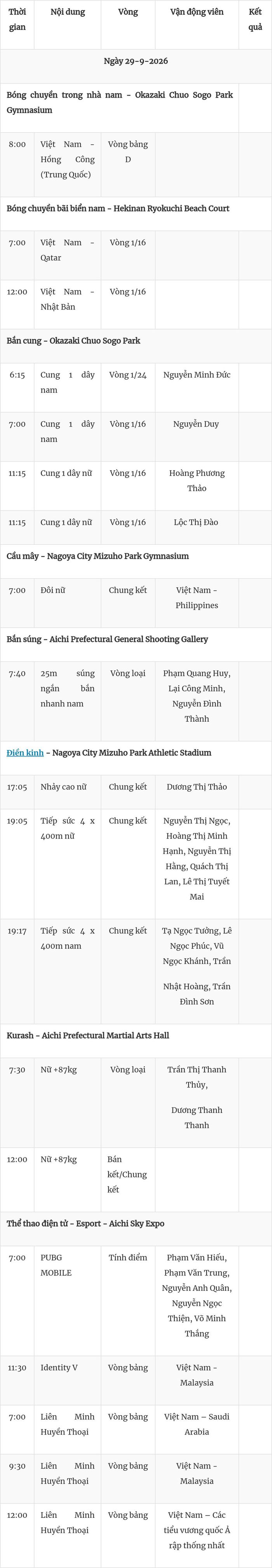
Task: Click the Đôi nữ event cell
Action: tap(68, 603)
